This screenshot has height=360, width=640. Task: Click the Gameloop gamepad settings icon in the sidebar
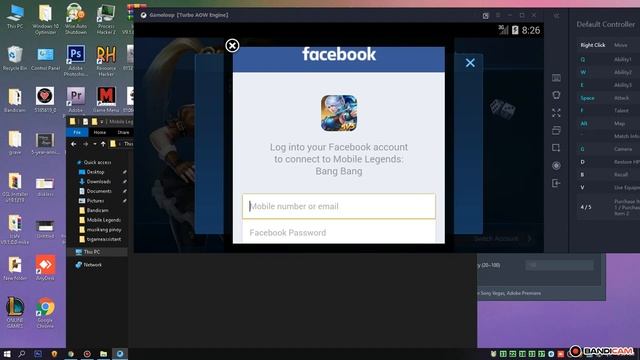pyautogui.click(x=556, y=95)
